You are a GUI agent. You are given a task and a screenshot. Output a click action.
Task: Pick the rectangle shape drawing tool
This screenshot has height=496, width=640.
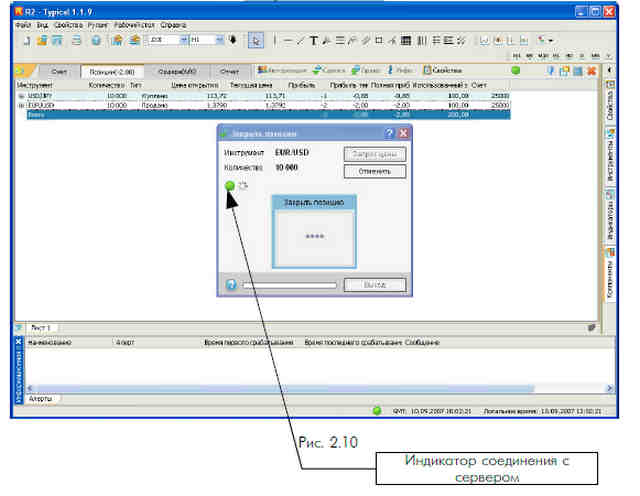tap(379, 40)
